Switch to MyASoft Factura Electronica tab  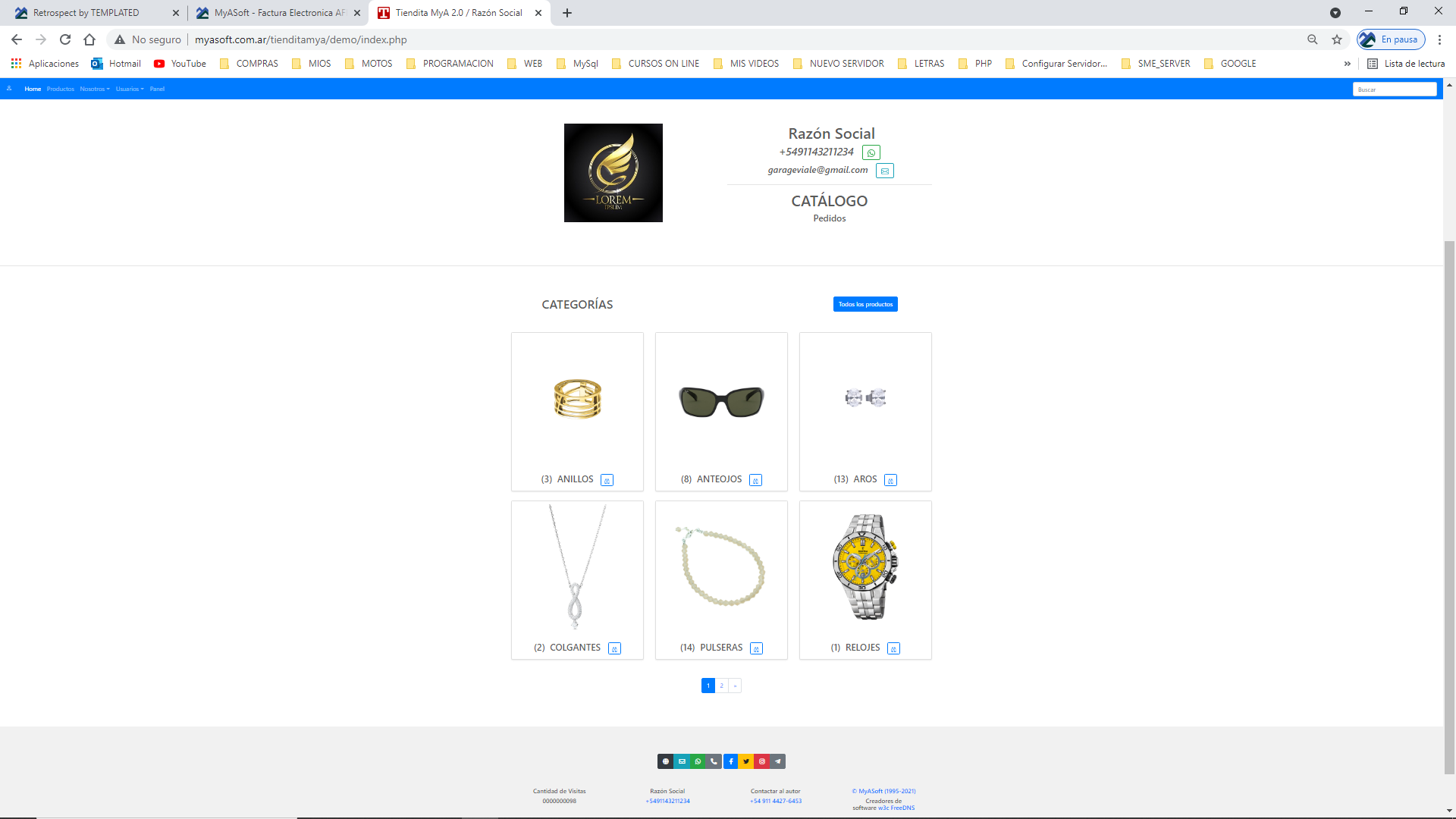pos(277,13)
